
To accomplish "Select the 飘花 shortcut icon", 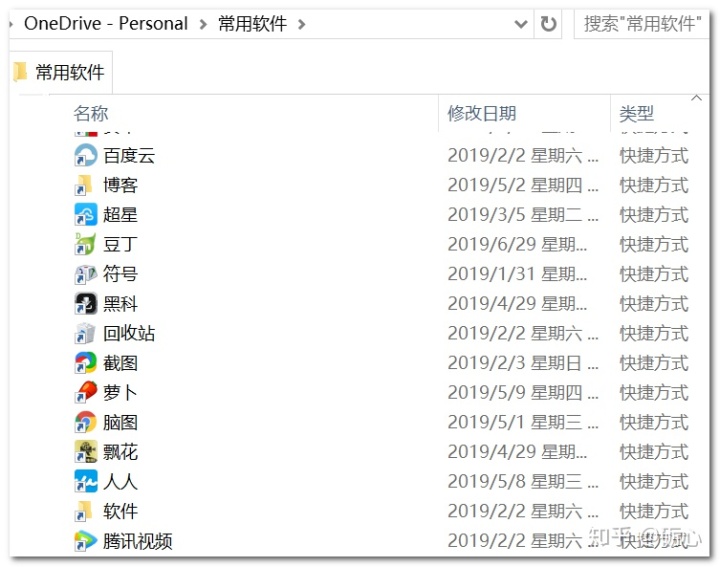I will coord(86,452).
